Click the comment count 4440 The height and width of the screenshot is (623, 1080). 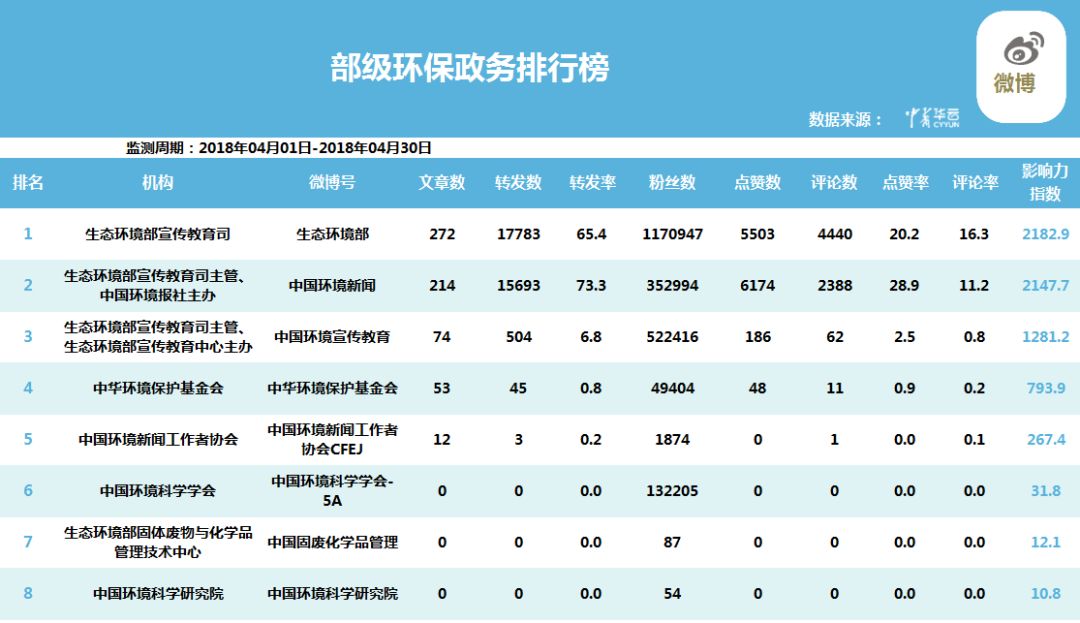tap(835, 234)
